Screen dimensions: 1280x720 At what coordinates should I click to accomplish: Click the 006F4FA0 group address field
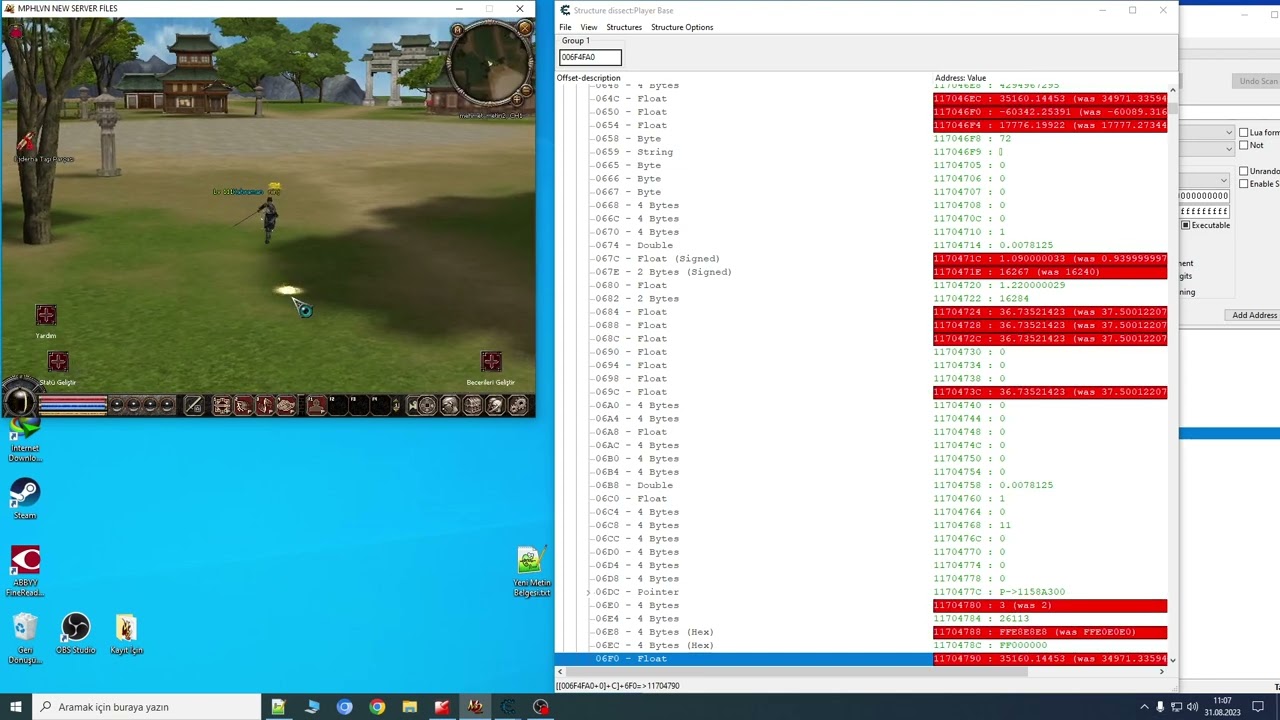point(590,57)
